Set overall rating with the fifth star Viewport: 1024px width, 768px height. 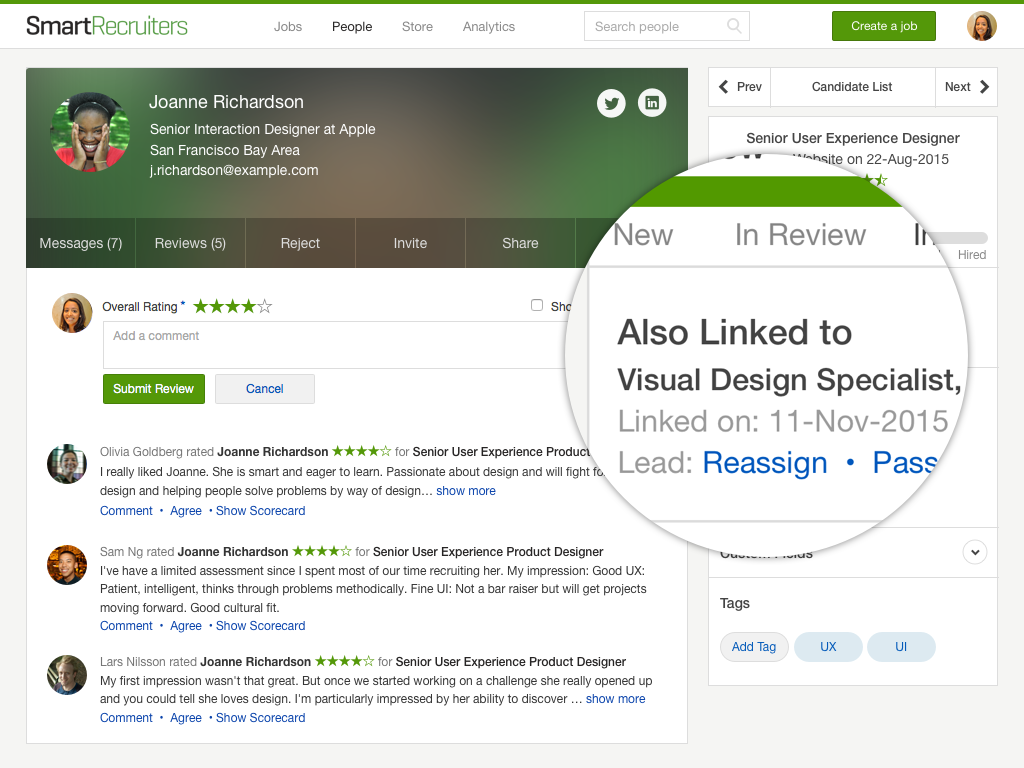(264, 306)
